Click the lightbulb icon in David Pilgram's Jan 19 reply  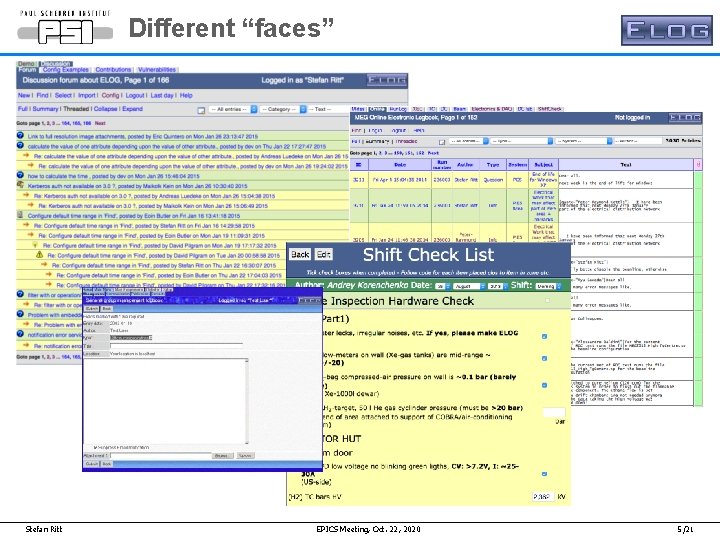click(x=35, y=245)
